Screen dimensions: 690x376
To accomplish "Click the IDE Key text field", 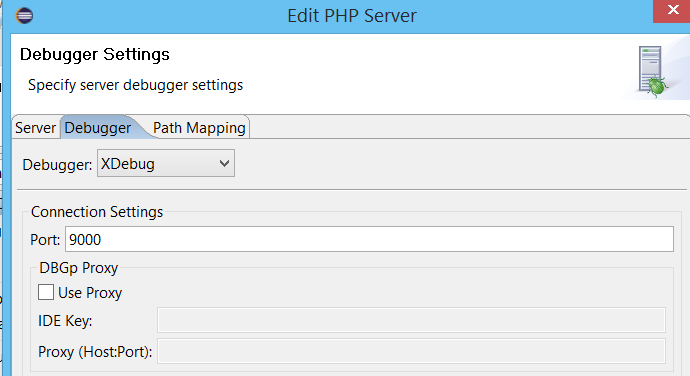I will [411, 320].
